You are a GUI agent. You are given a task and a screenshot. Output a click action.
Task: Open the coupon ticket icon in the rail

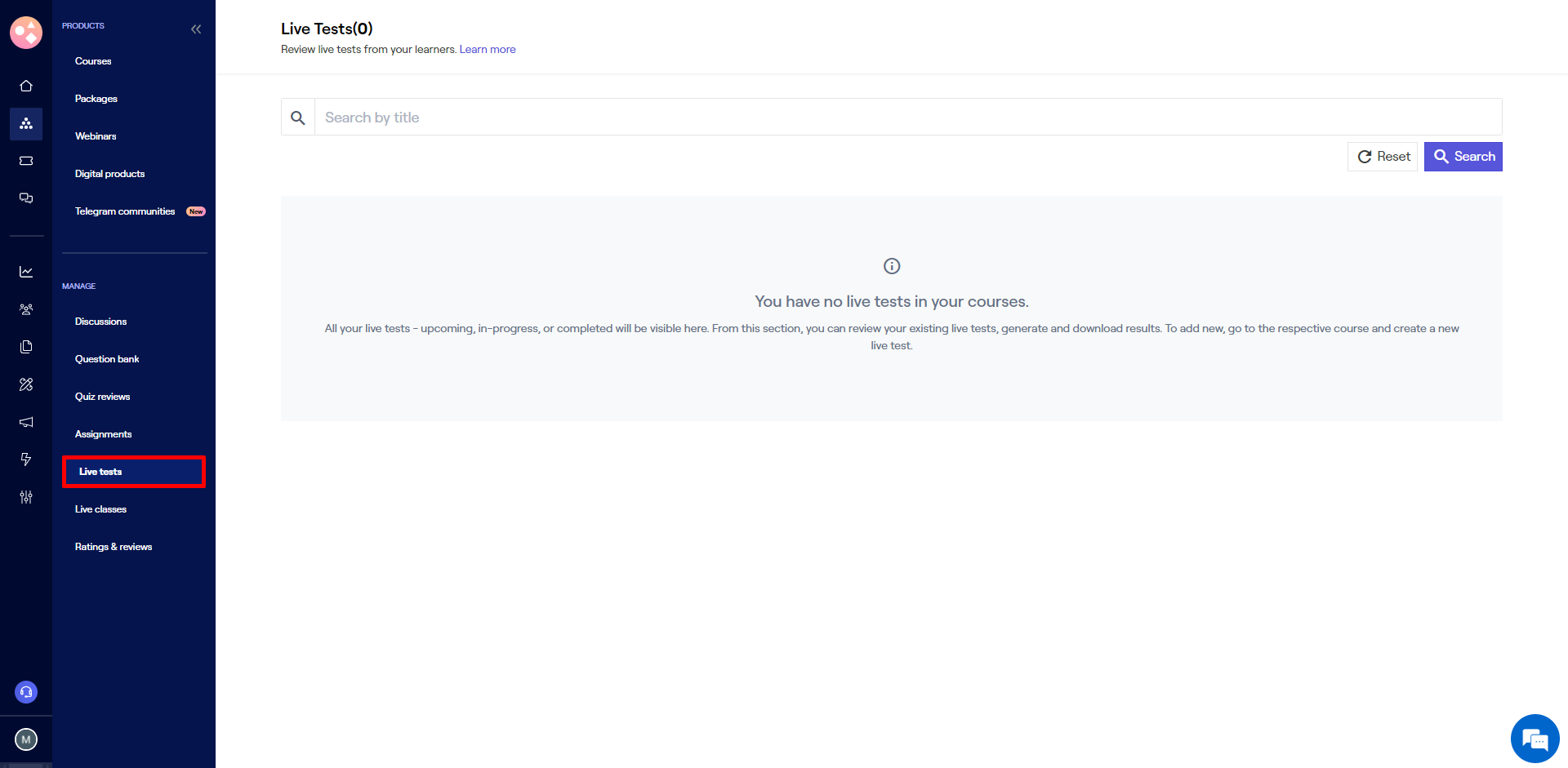[26, 161]
